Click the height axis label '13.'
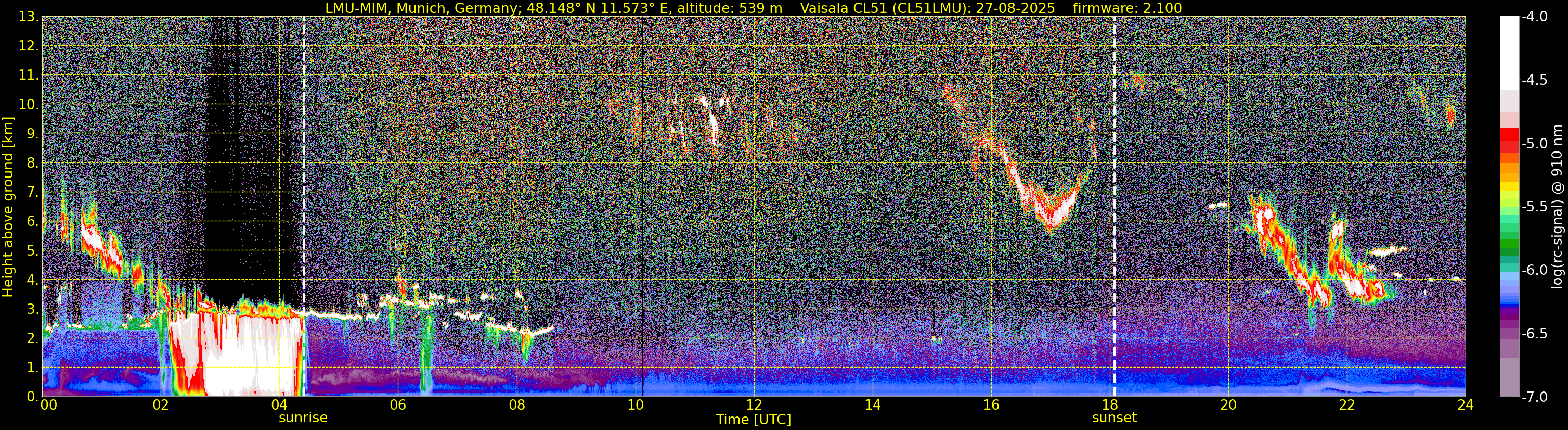Viewport: 1568px width, 430px height. 29,17
